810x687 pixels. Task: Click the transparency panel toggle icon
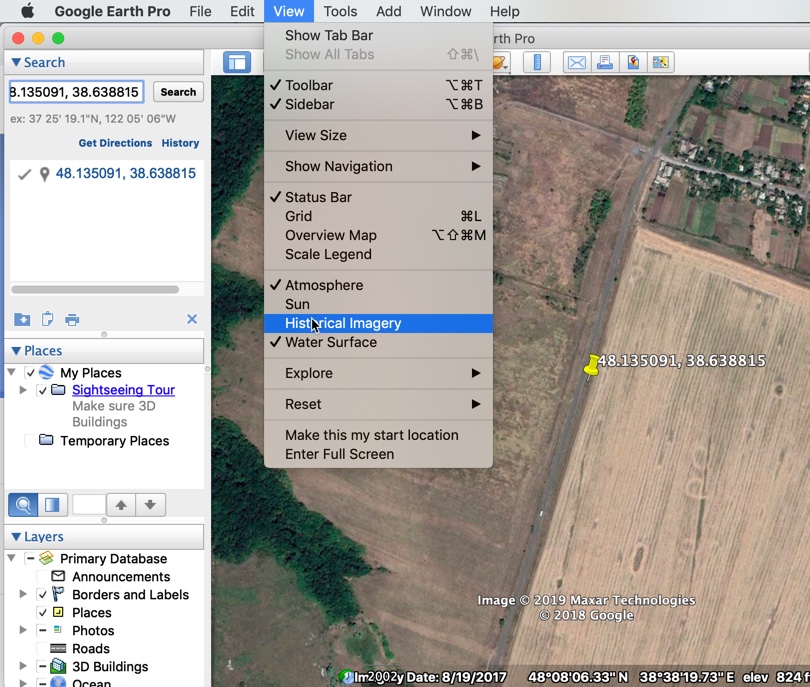52,505
